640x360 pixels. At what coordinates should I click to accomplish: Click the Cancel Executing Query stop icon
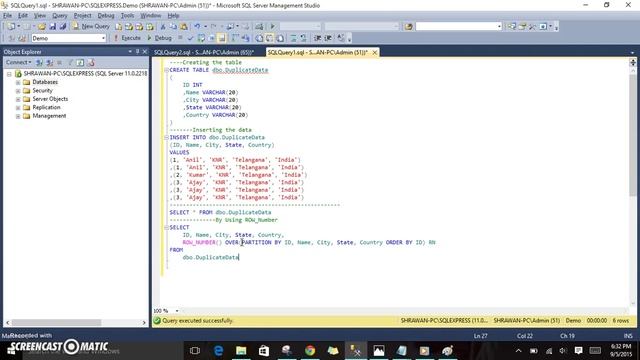point(180,38)
